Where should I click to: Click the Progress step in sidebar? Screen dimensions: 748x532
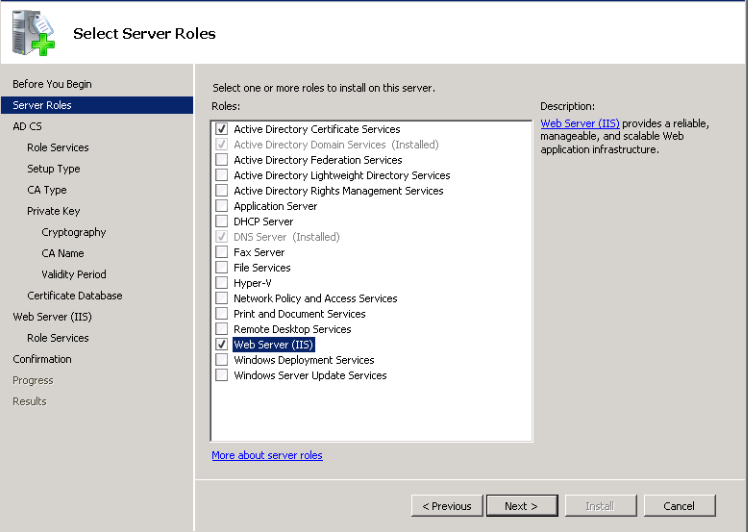click(x=32, y=380)
